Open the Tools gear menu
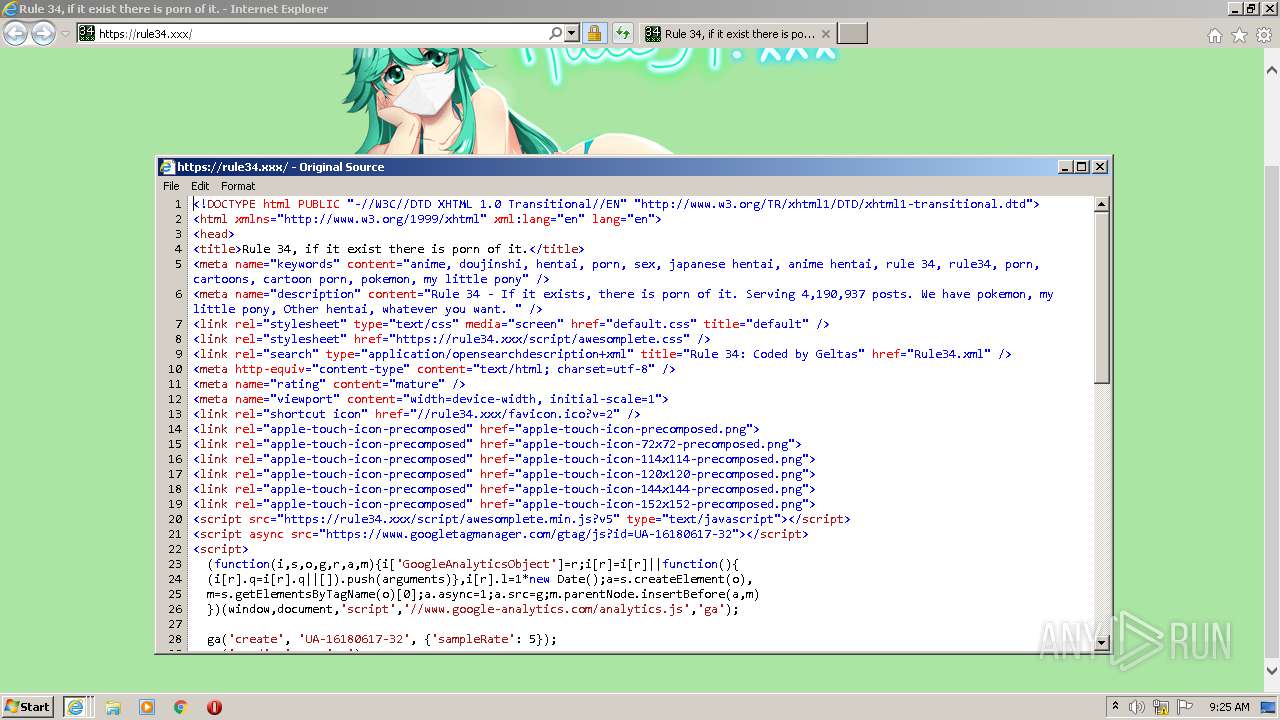 [x=1264, y=35]
